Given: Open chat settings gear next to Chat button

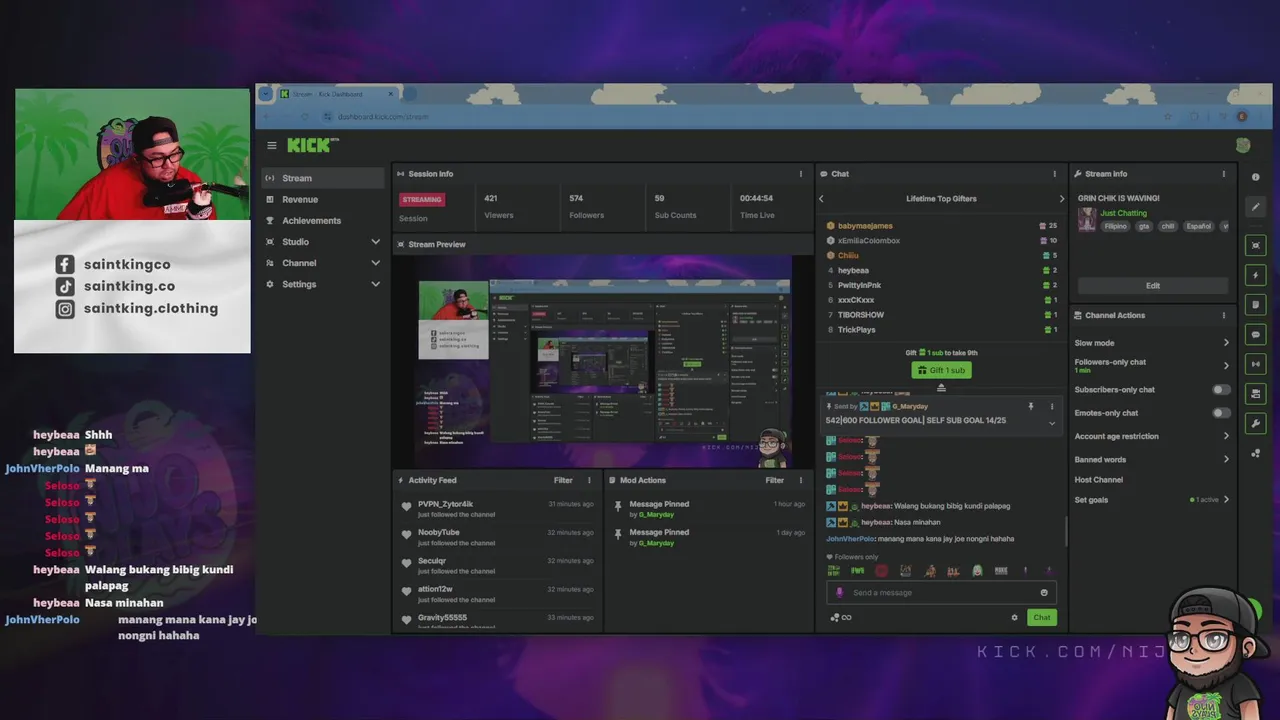Looking at the screenshot, I should (1014, 617).
